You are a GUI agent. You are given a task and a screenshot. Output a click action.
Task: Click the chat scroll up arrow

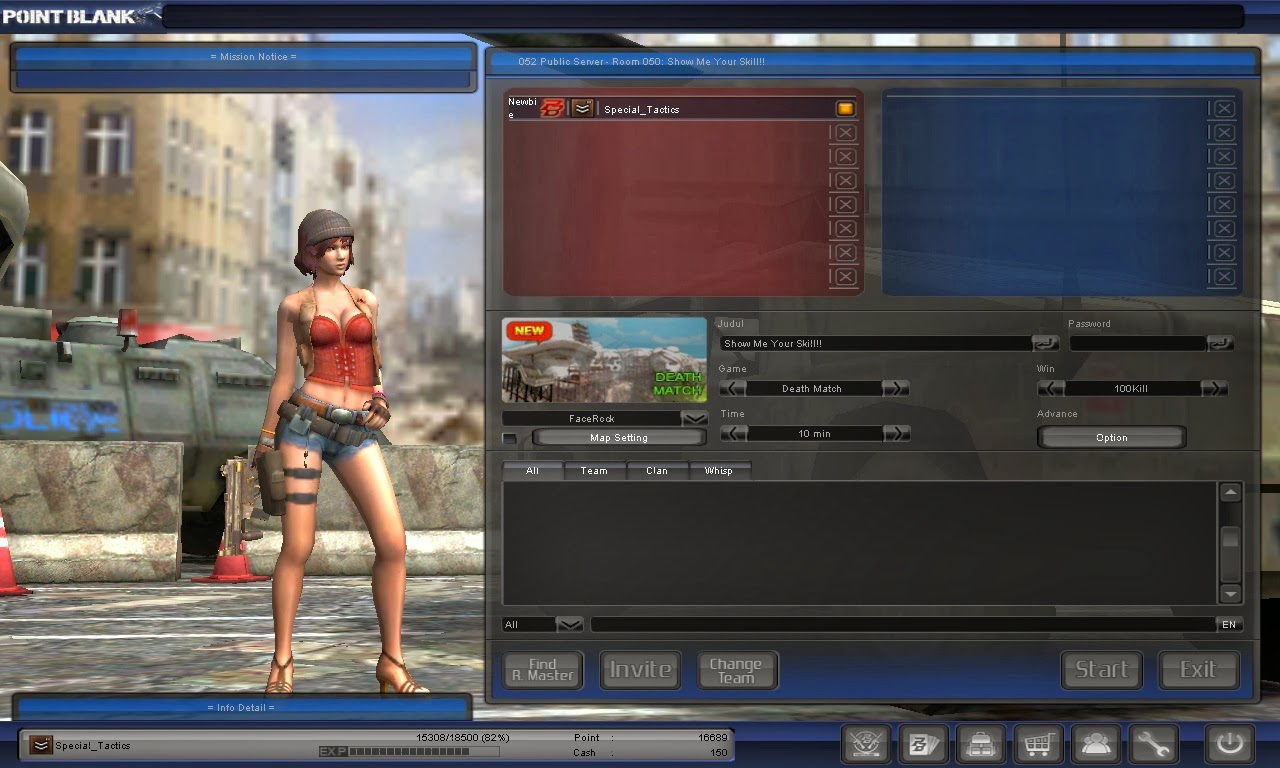point(1230,492)
